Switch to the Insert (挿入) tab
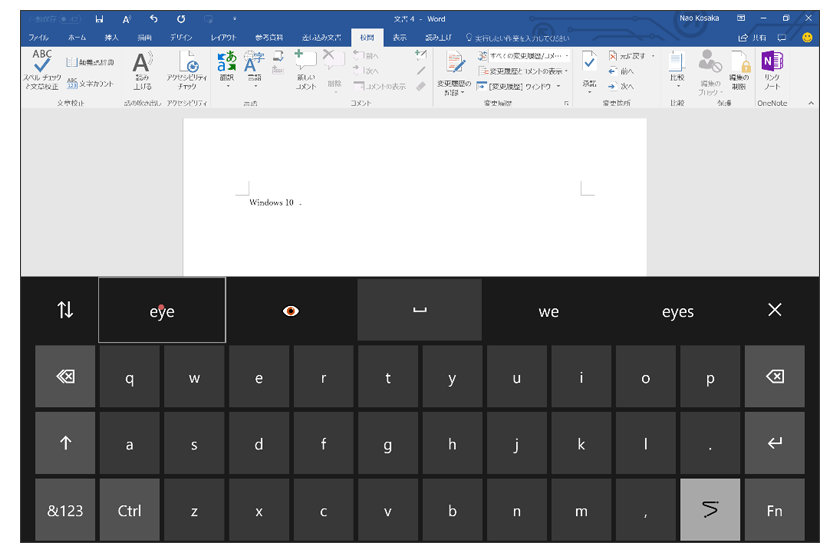Screen dimensions: 840x553 tap(111, 38)
